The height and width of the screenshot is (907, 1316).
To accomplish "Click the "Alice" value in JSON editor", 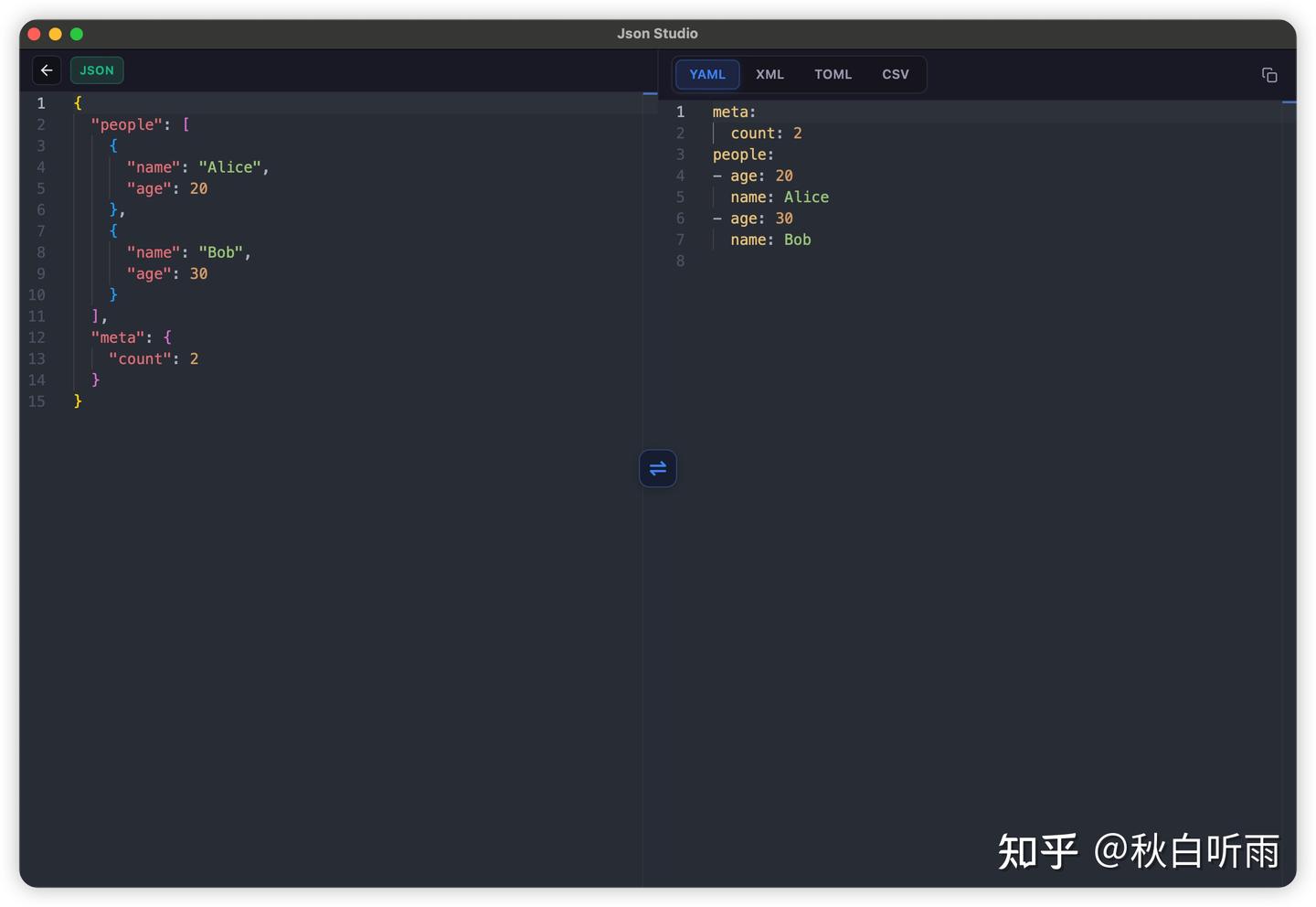I will pos(230,167).
